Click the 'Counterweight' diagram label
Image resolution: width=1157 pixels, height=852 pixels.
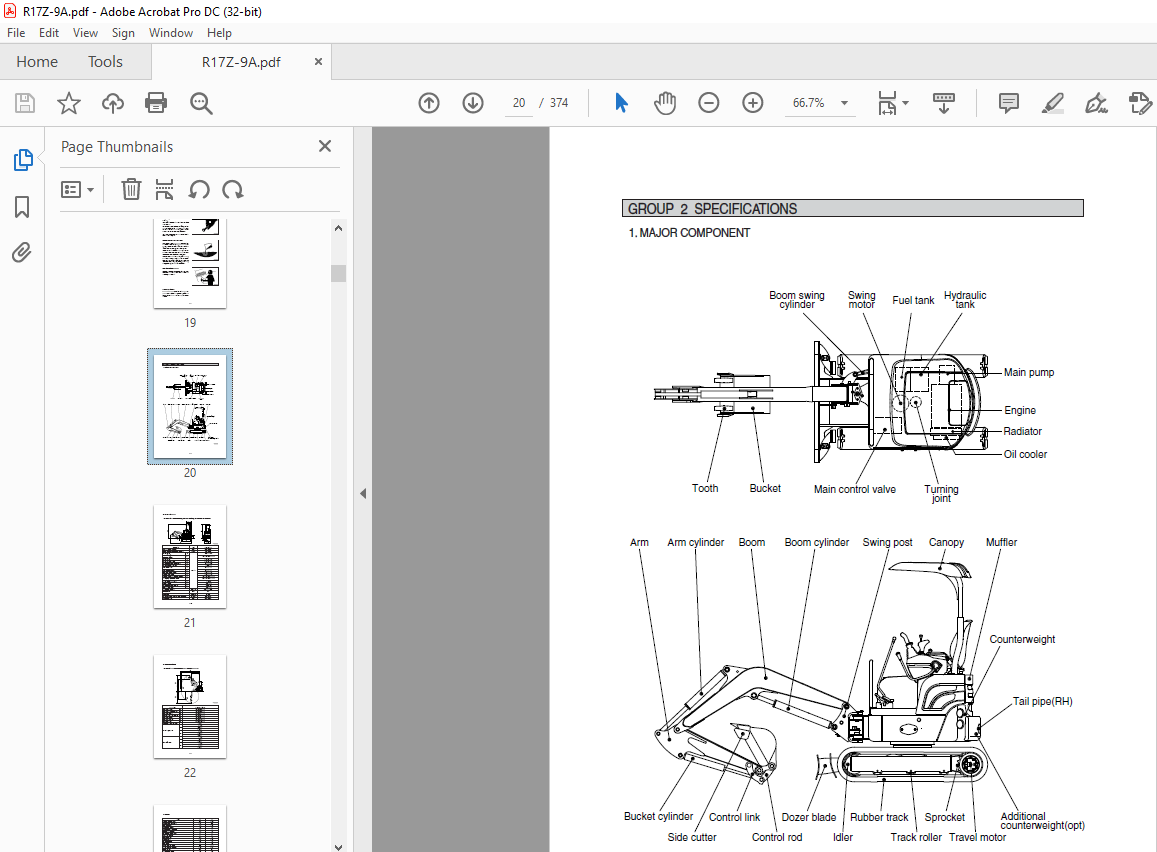tap(1022, 640)
